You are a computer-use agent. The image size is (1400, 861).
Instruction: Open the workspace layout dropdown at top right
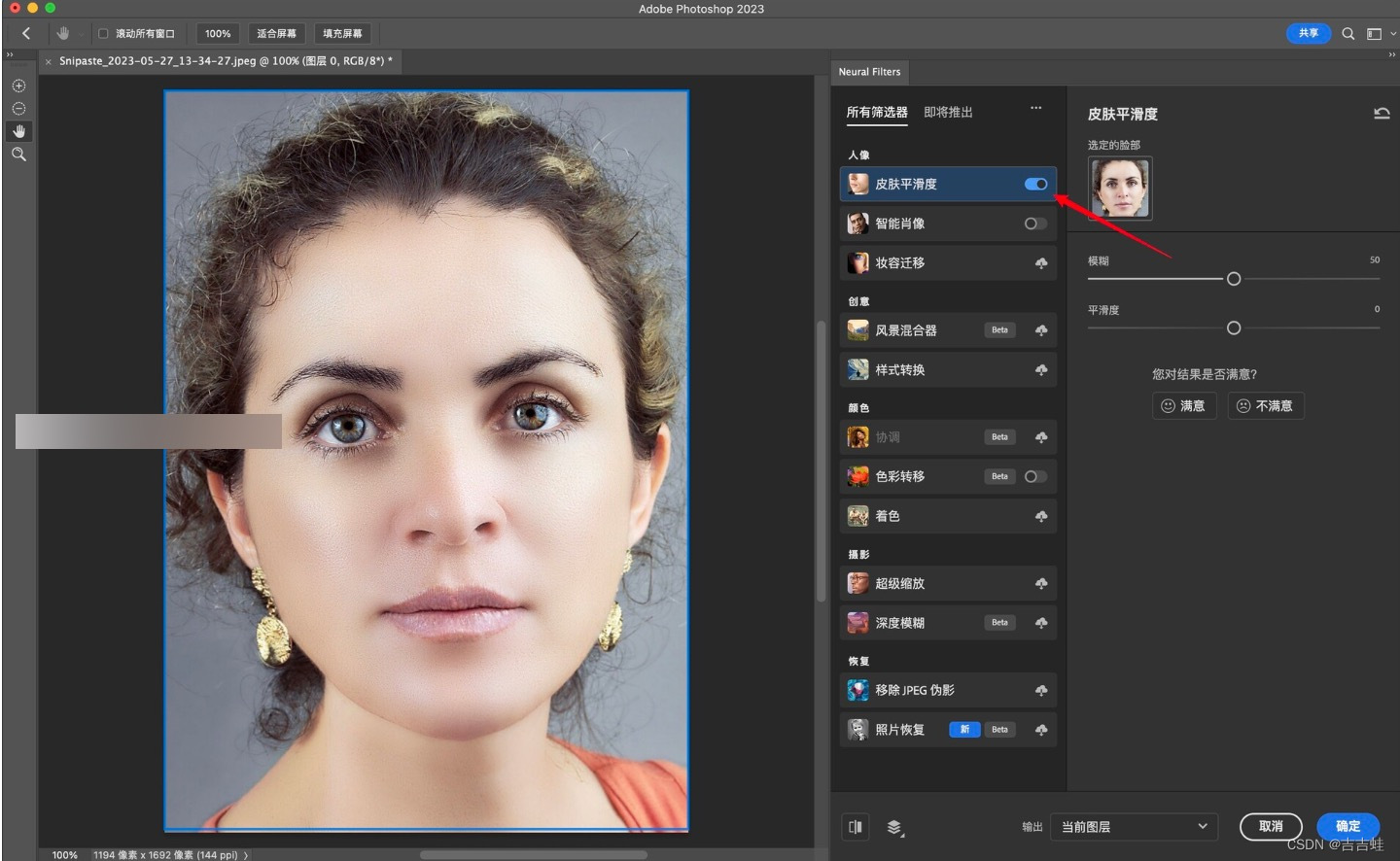point(1380,34)
